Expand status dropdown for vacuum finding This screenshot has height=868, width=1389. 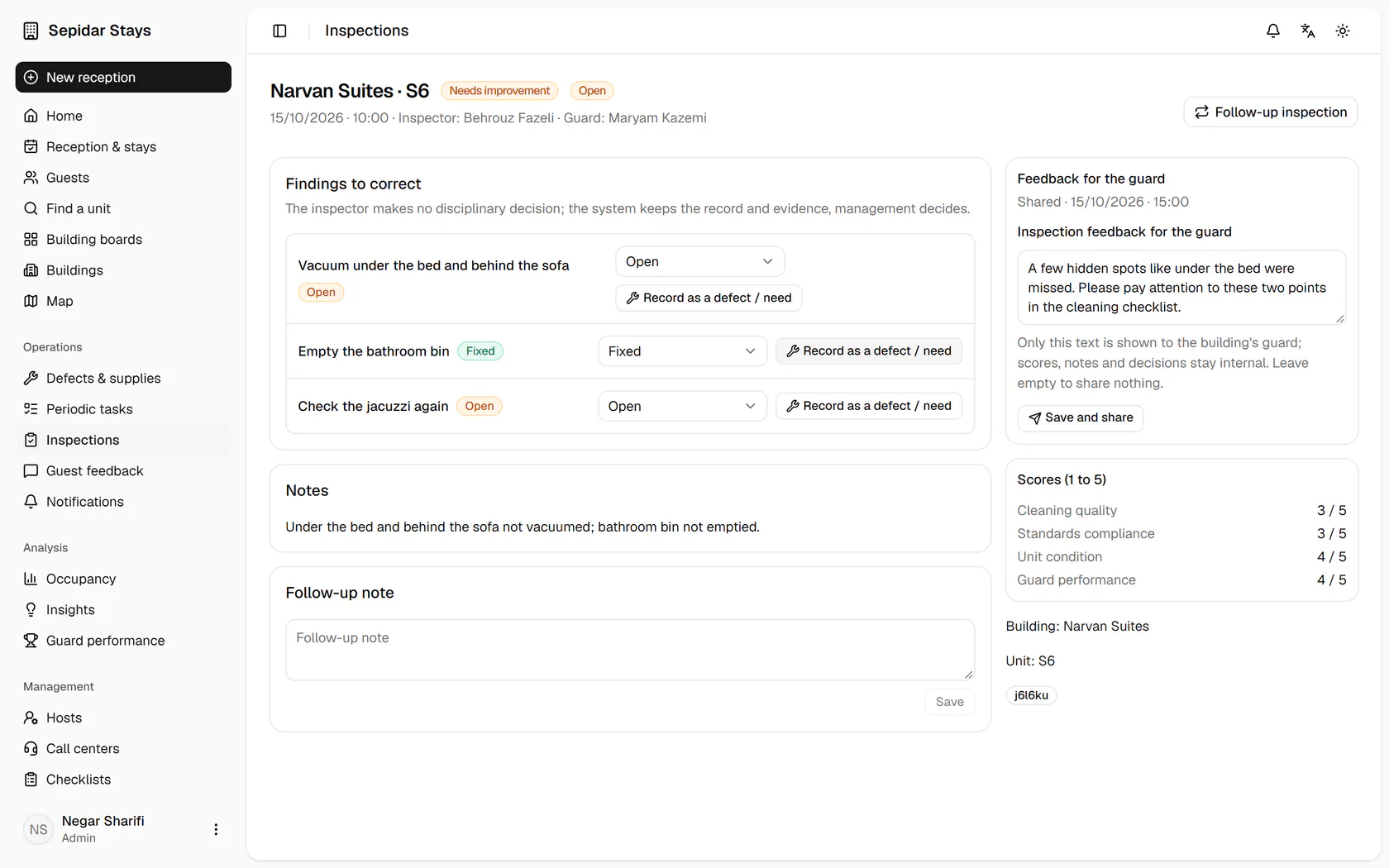pos(699,261)
